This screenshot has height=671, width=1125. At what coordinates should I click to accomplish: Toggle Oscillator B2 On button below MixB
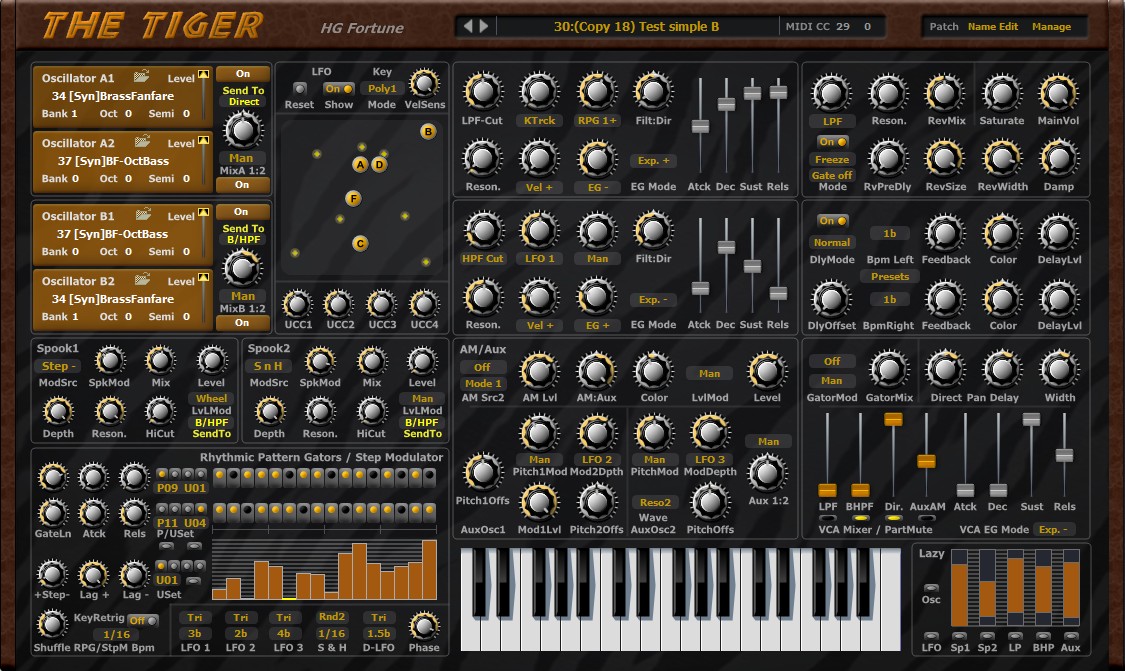(x=243, y=322)
